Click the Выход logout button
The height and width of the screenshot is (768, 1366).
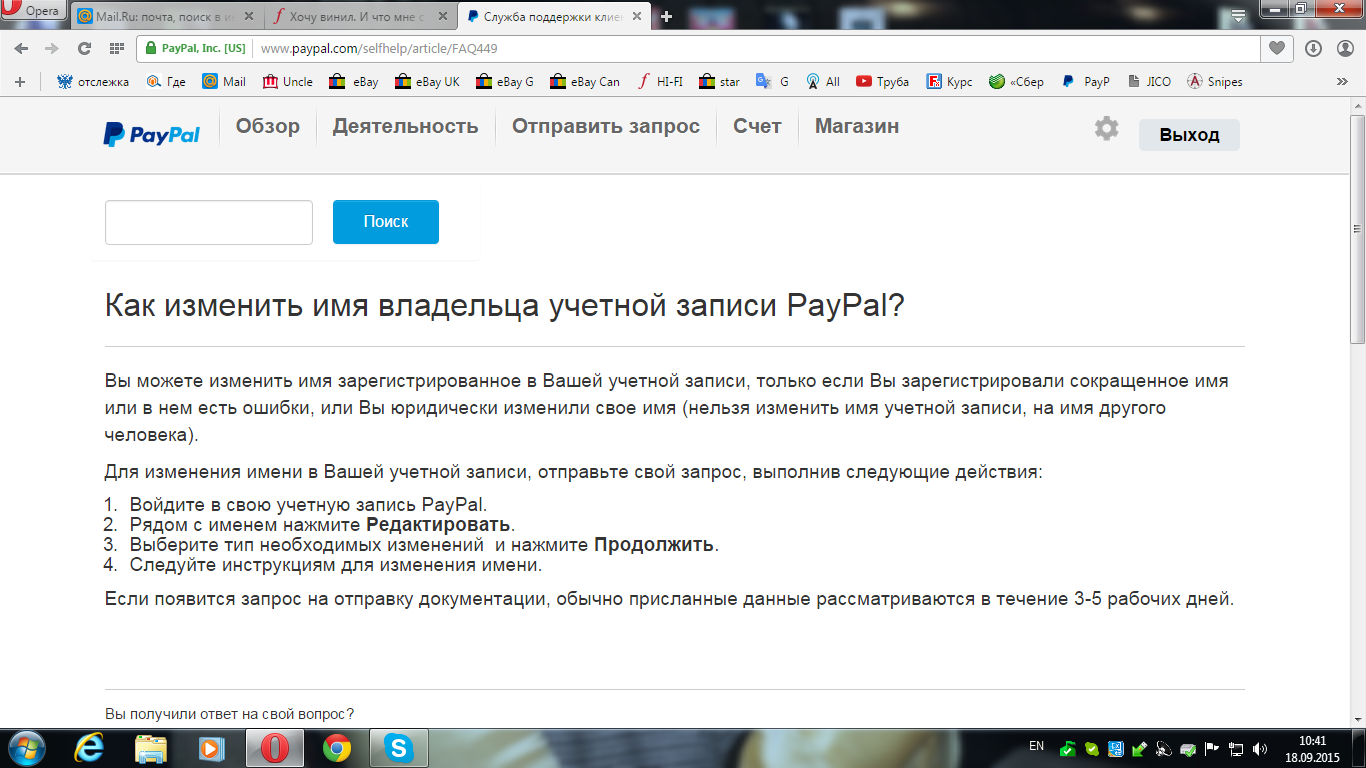[1189, 135]
